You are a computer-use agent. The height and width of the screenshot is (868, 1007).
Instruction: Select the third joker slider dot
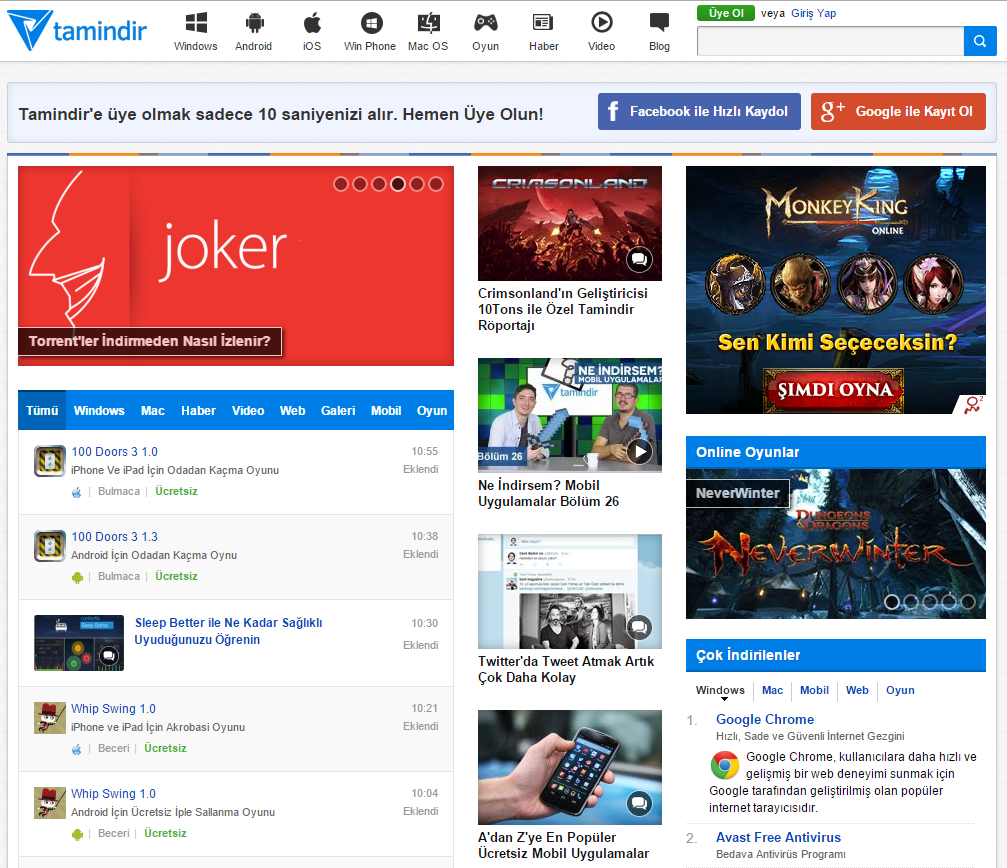tap(379, 184)
